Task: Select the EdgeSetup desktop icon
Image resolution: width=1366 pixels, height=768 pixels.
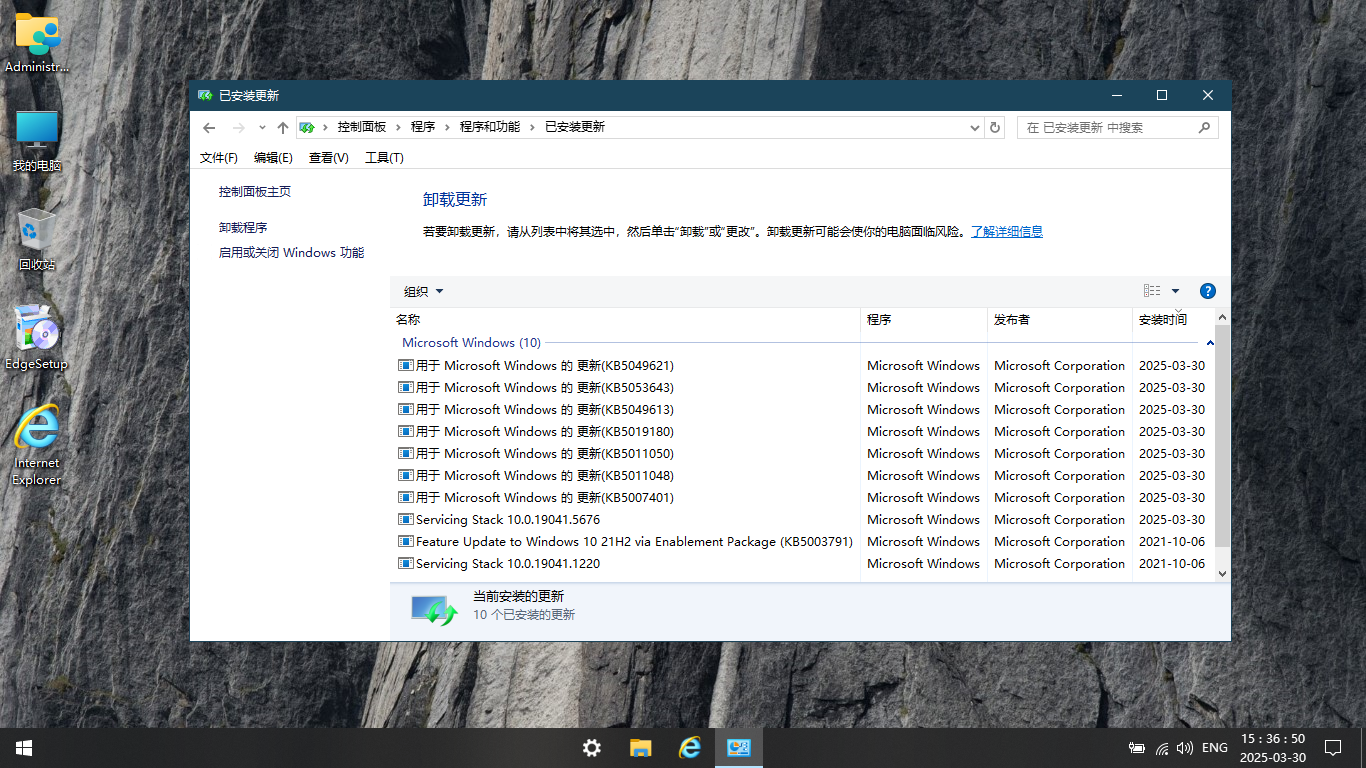Action: click(38, 338)
